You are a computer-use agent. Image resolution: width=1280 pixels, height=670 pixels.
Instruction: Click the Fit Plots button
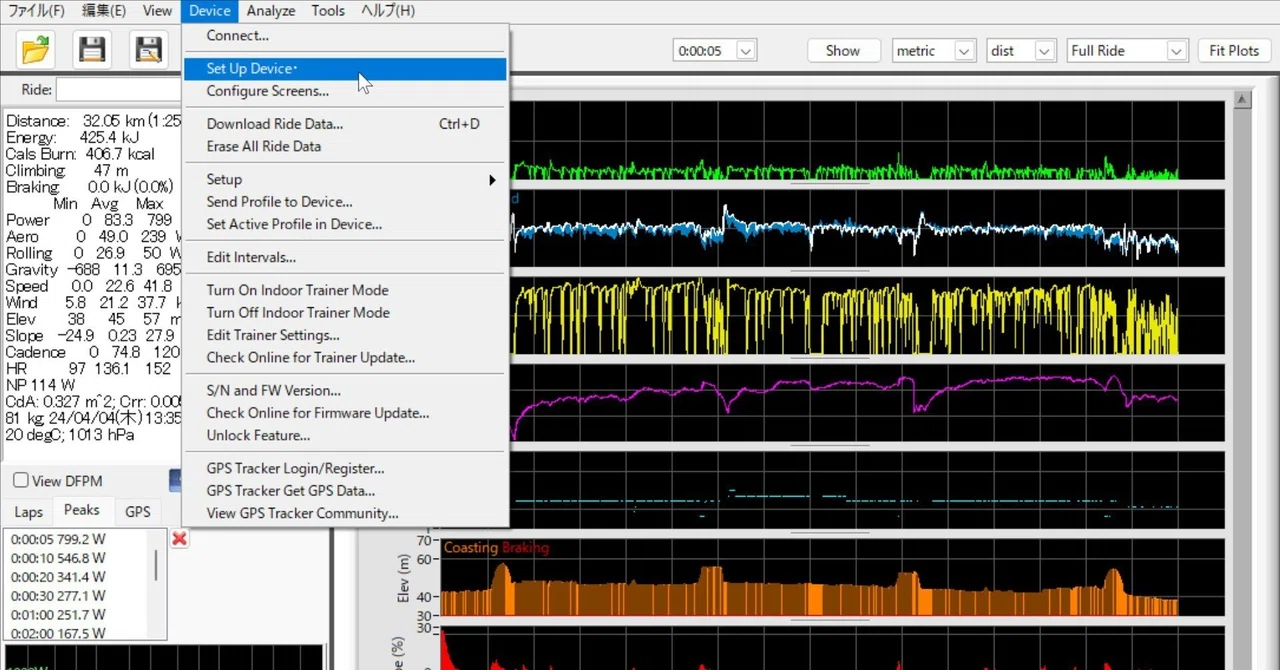point(1234,51)
